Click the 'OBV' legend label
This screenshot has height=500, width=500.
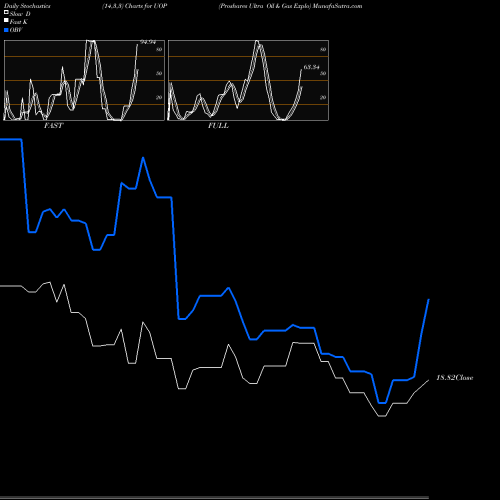16,30
